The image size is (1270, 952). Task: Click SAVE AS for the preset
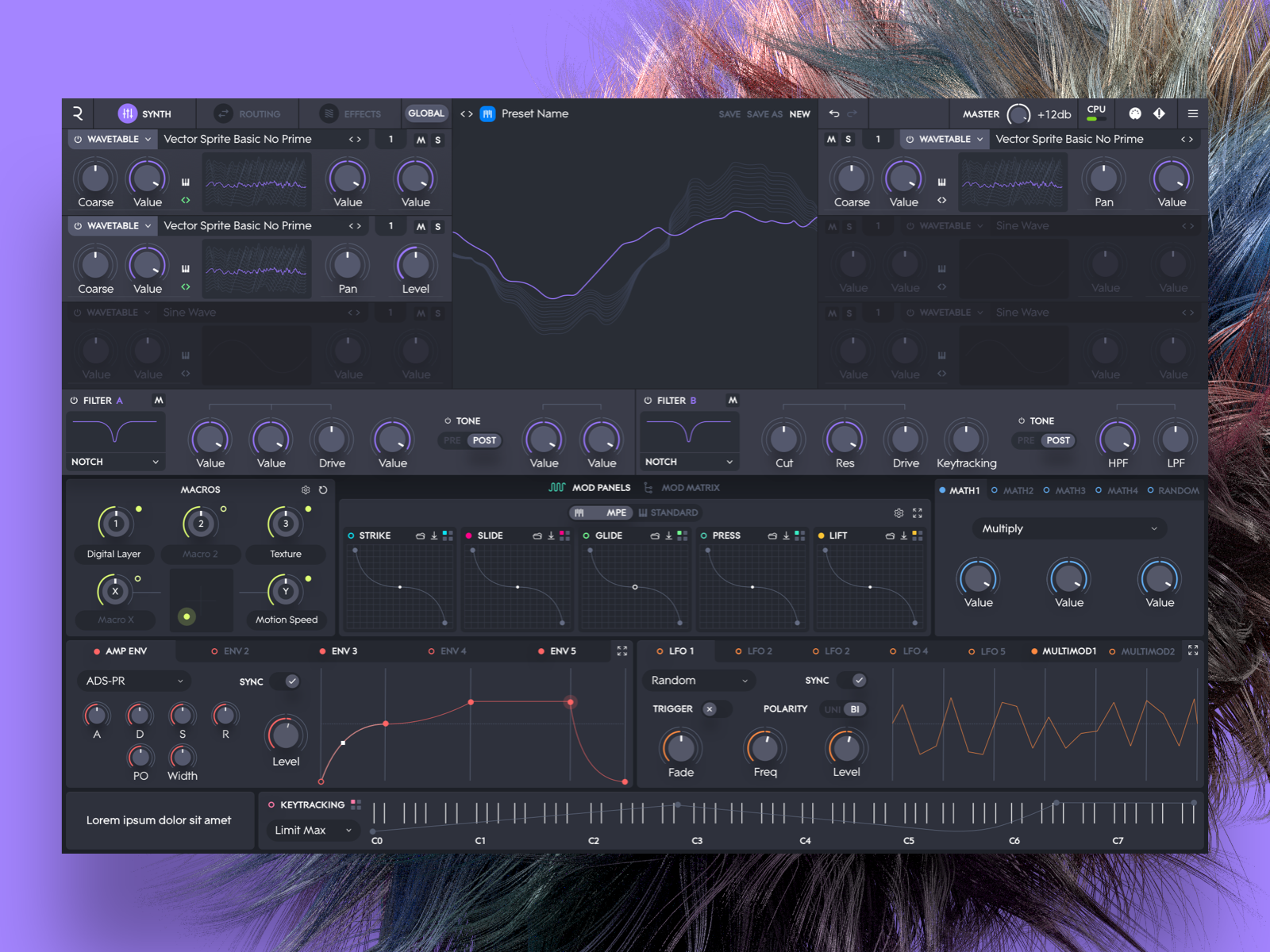(x=764, y=114)
